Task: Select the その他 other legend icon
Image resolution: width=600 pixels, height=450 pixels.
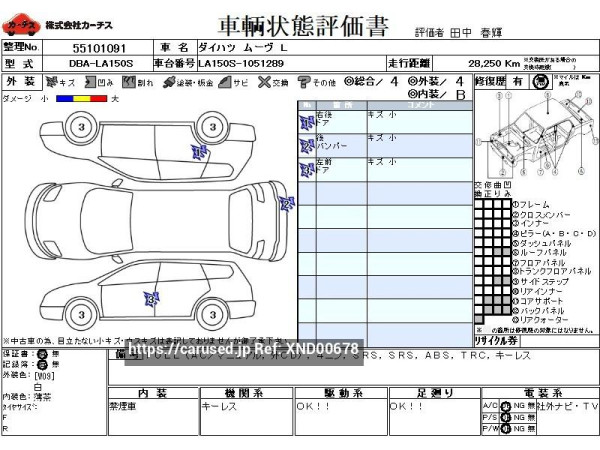Action: coord(304,82)
